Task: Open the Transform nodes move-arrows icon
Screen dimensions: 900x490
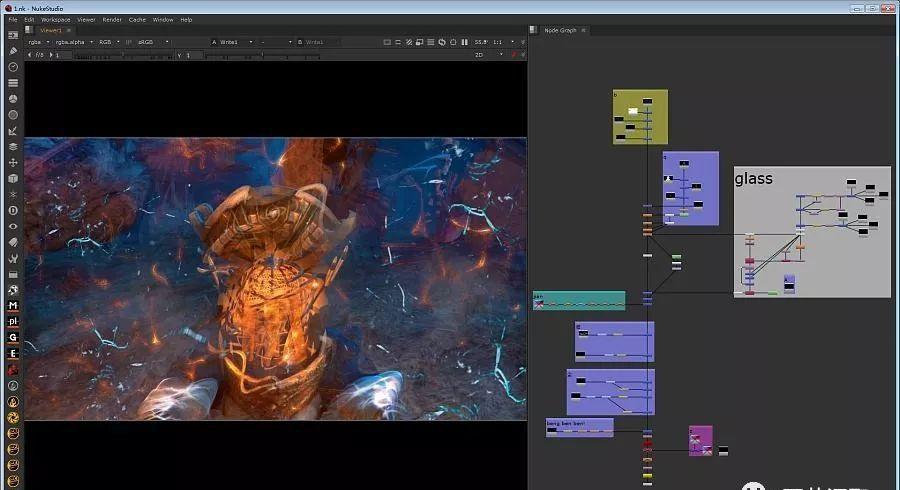Action: [13, 162]
